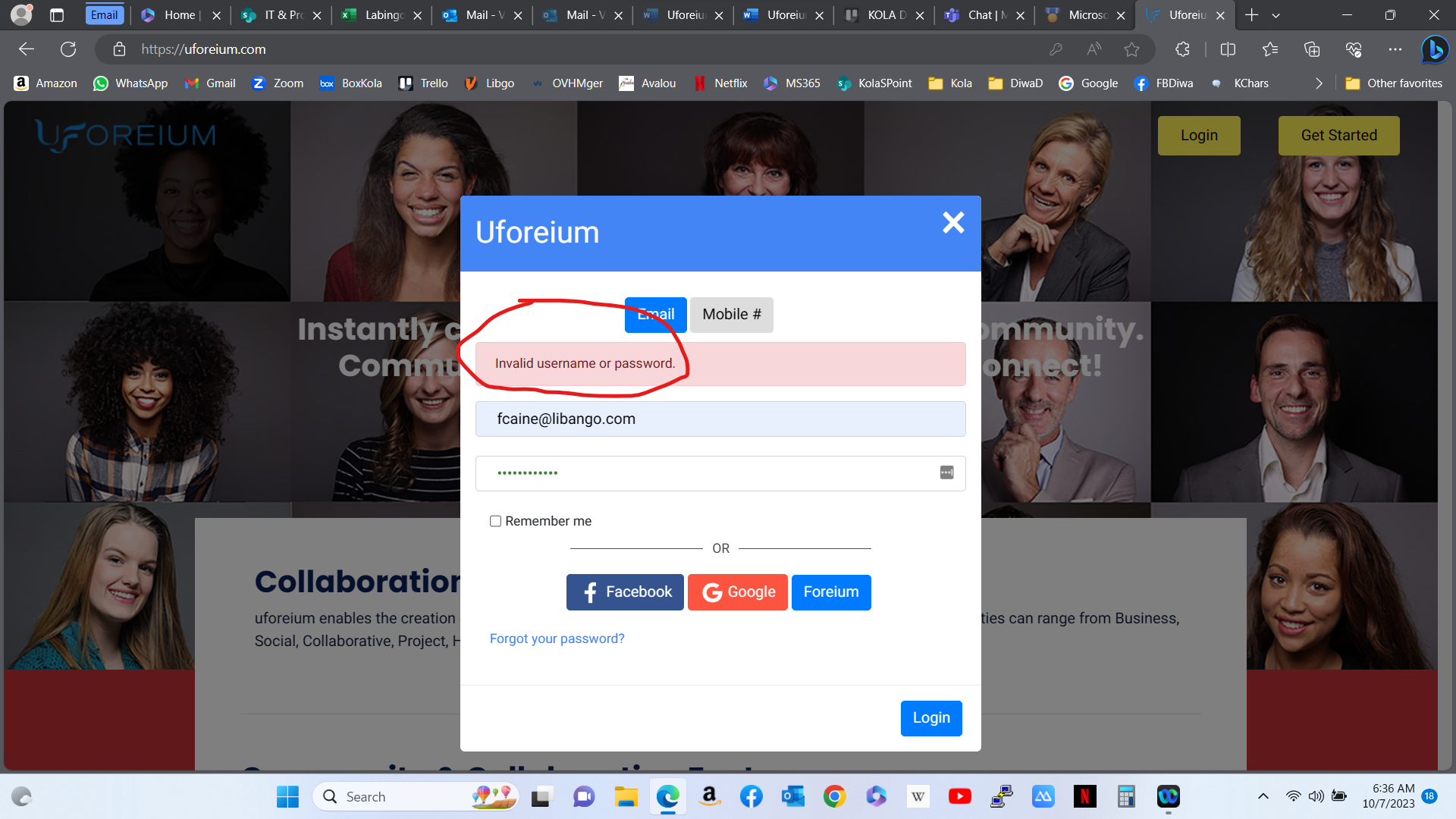Show hidden system tray icons
This screenshot has height=819, width=1456.
[x=1263, y=796]
